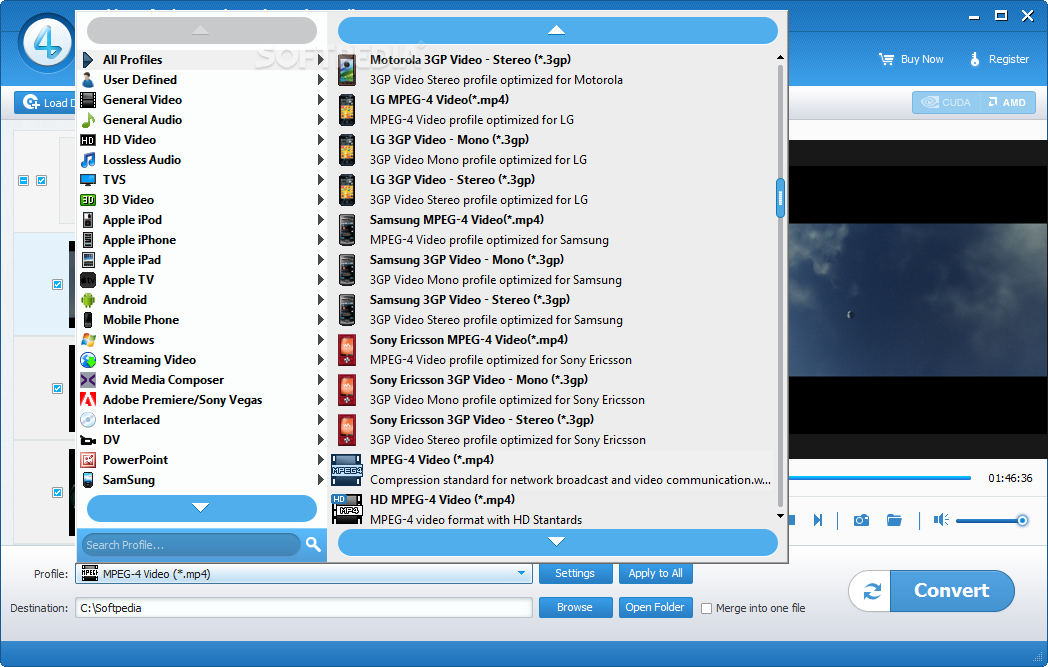Click the Destination path field
This screenshot has height=667, width=1048.
[x=304, y=608]
